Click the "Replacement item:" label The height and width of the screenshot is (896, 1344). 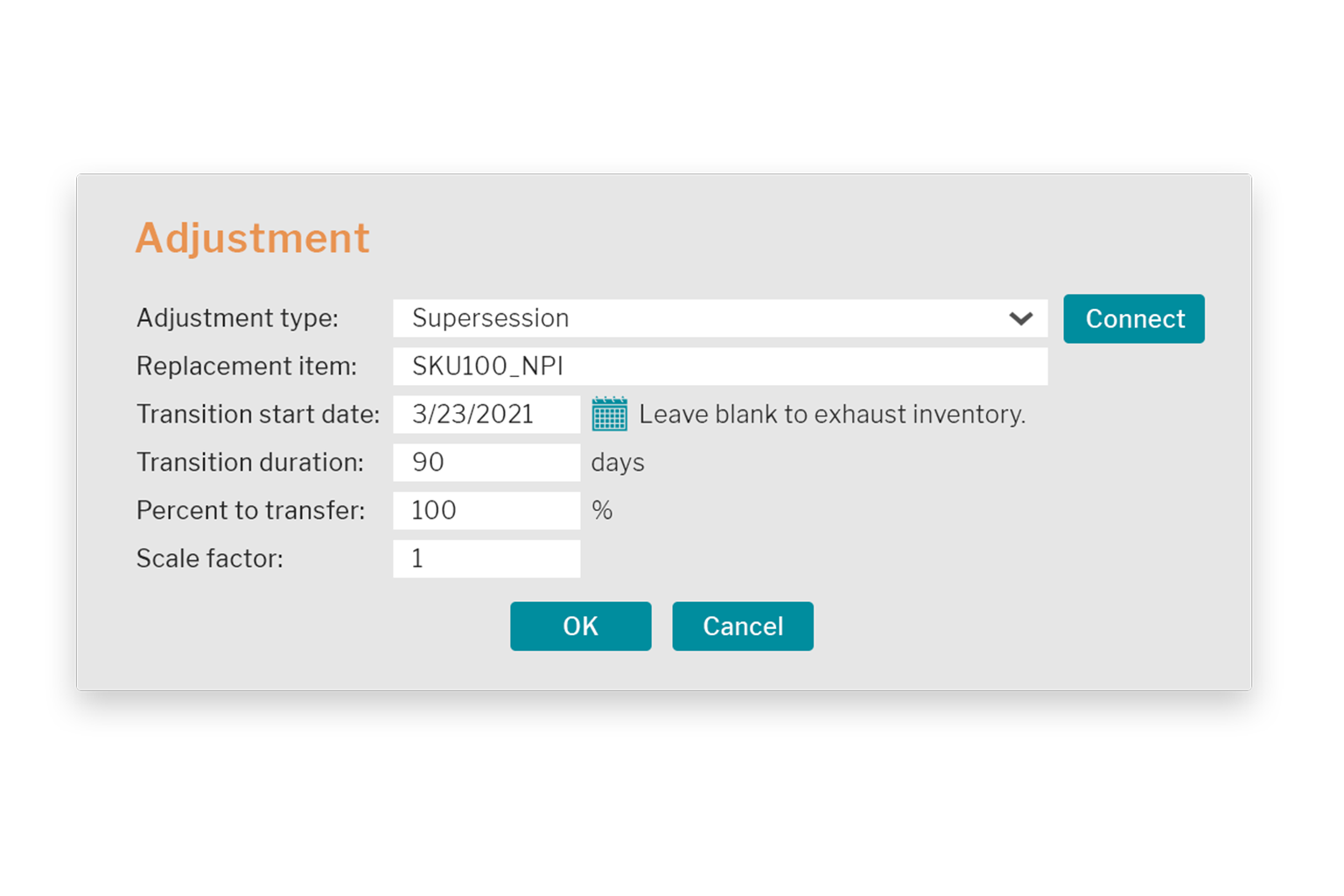pos(247,367)
